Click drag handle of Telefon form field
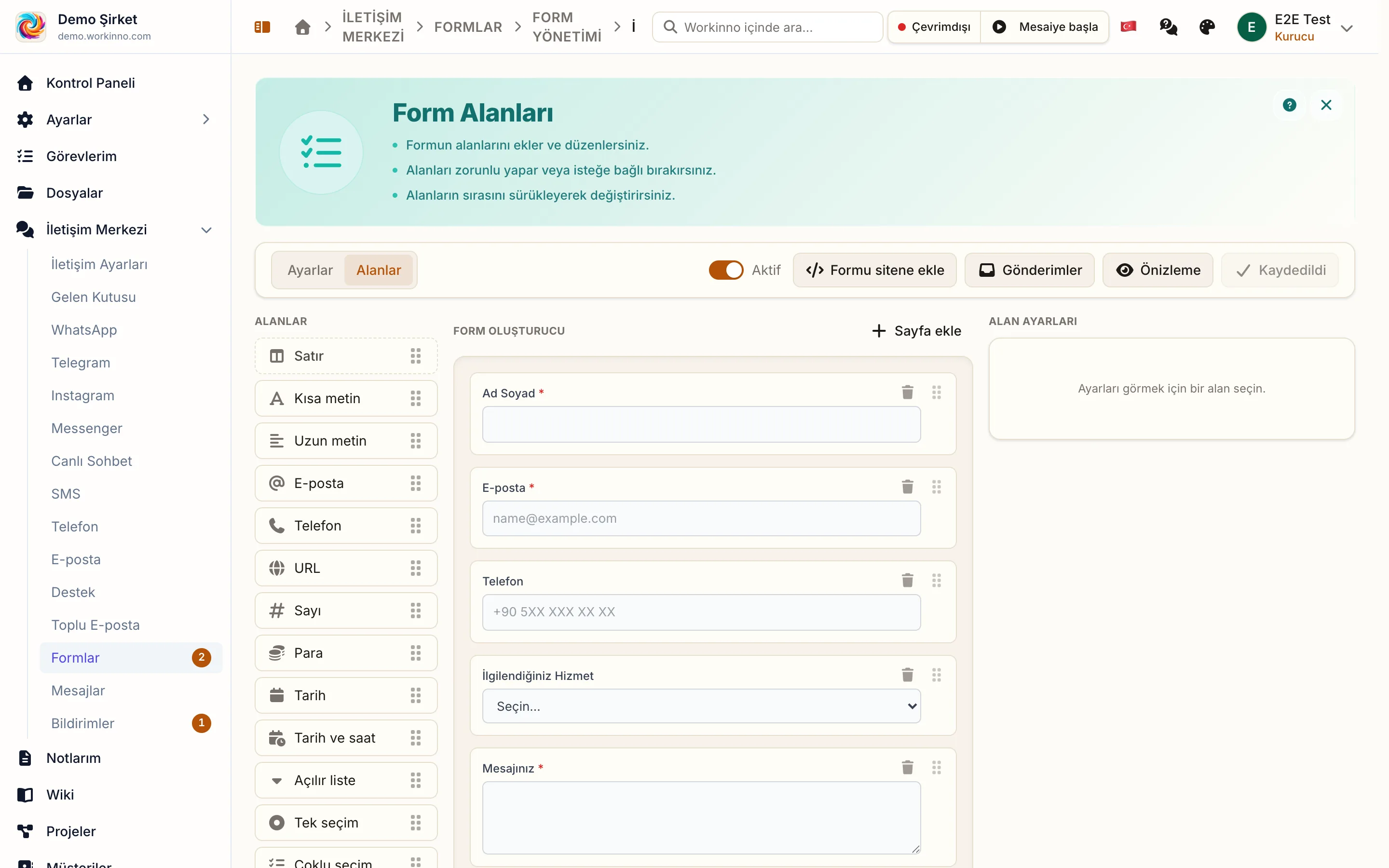This screenshot has width=1389, height=868. tap(937, 581)
